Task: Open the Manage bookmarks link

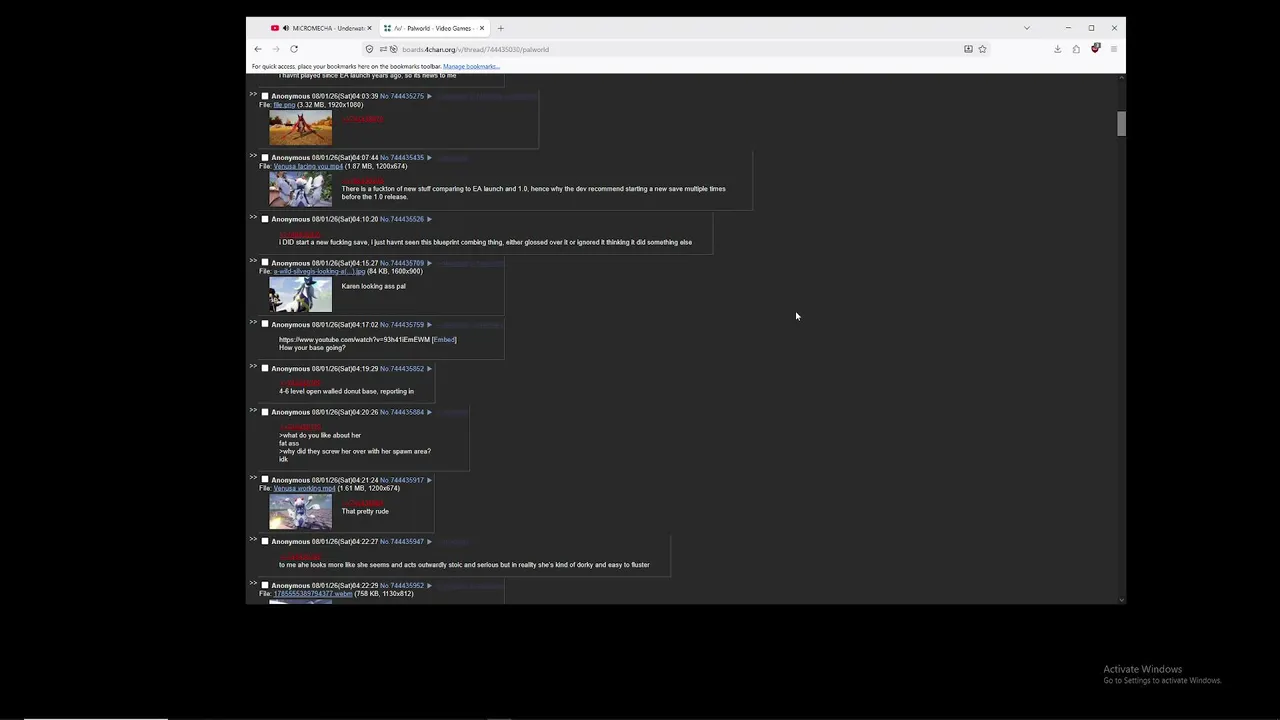Action: (x=471, y=67)
